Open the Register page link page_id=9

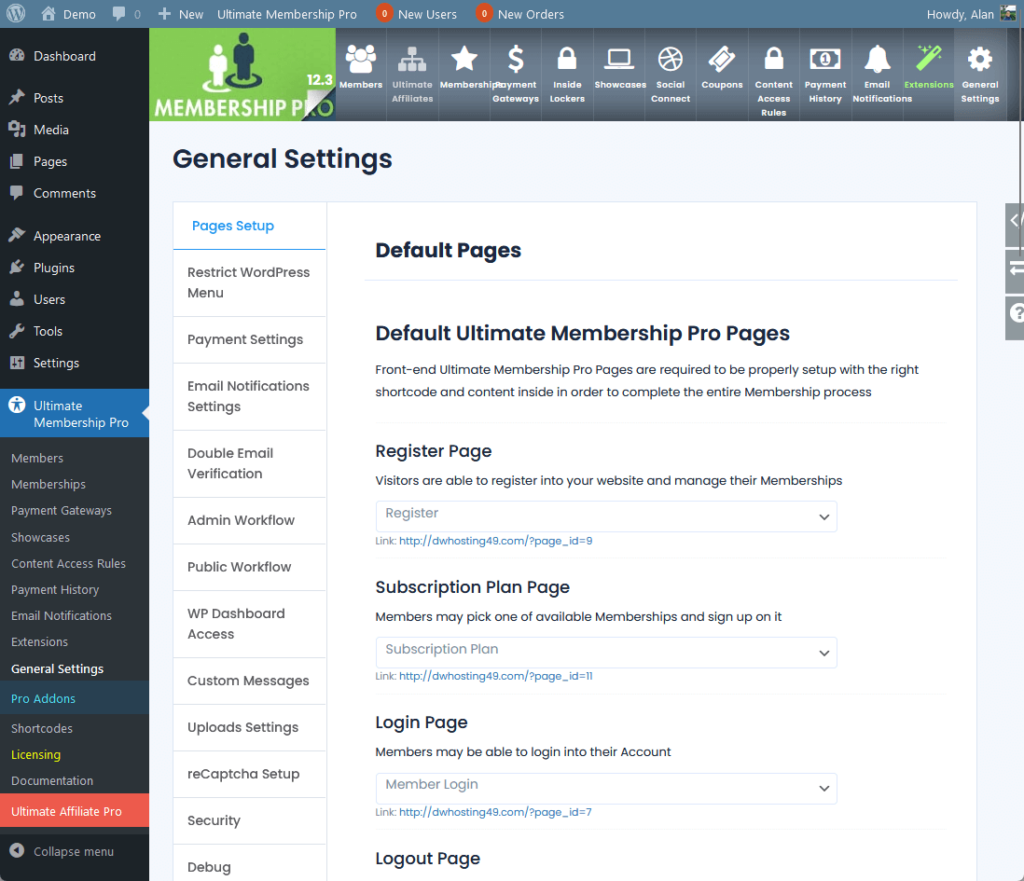496,541
